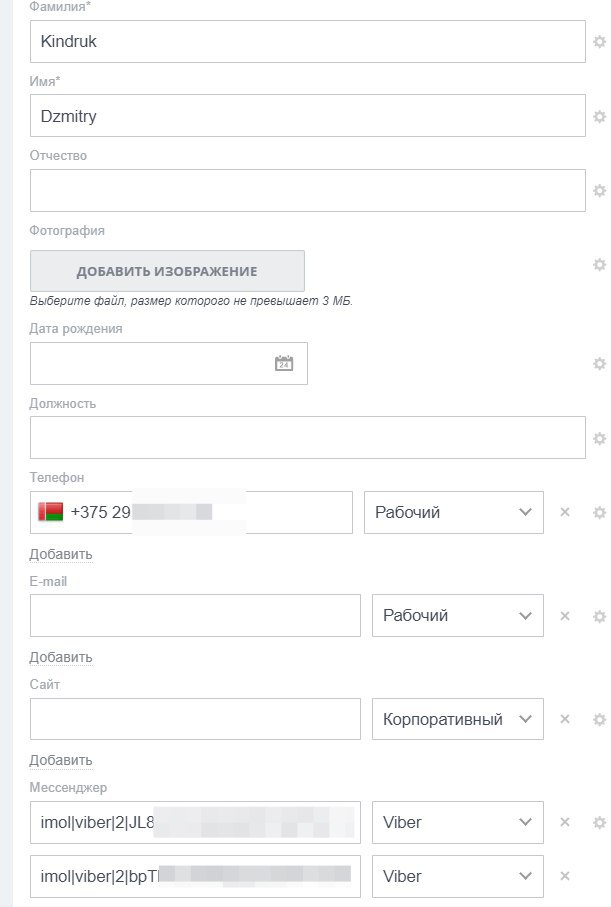This screenshot has width=611, height=907.
Task: Expand the E-mail type dropdown Рабочий
Action: 458,615
